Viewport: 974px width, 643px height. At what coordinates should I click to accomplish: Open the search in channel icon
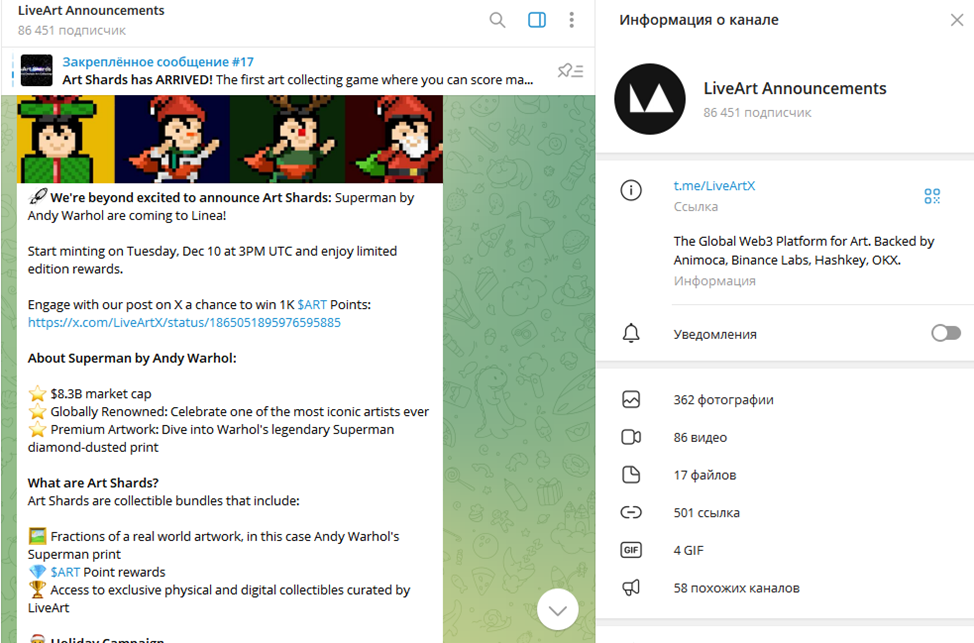(x=497, y=21)
